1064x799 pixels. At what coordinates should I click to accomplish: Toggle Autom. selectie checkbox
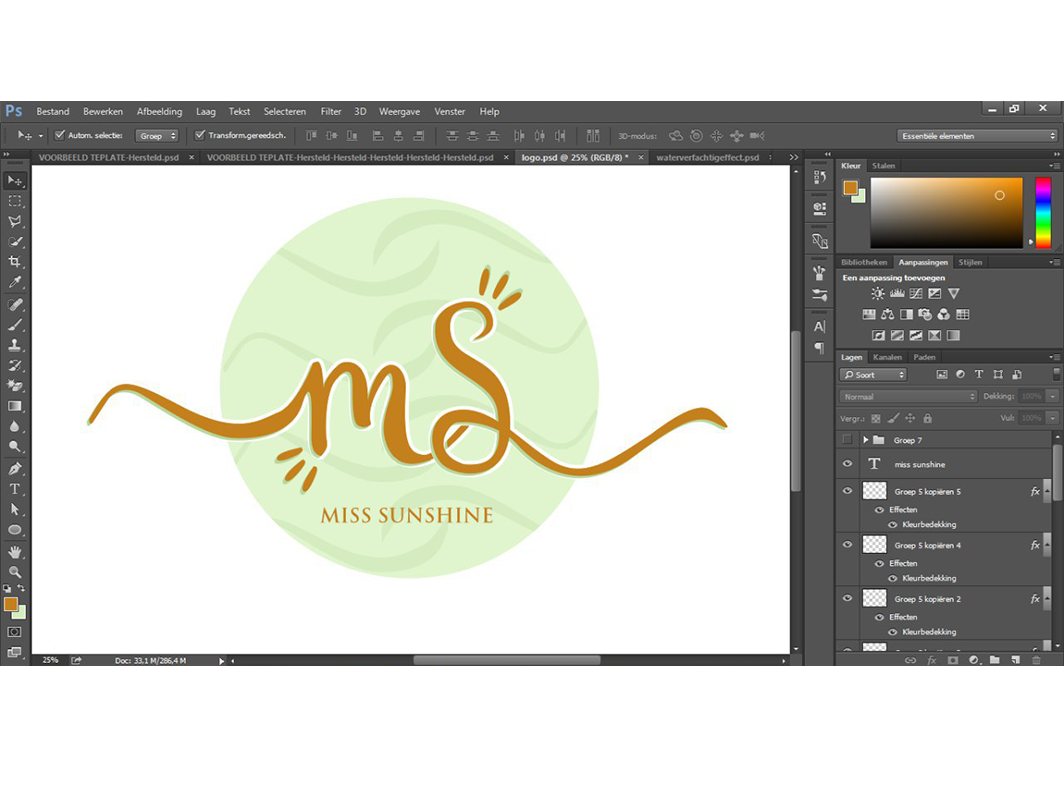coord(60,135)
